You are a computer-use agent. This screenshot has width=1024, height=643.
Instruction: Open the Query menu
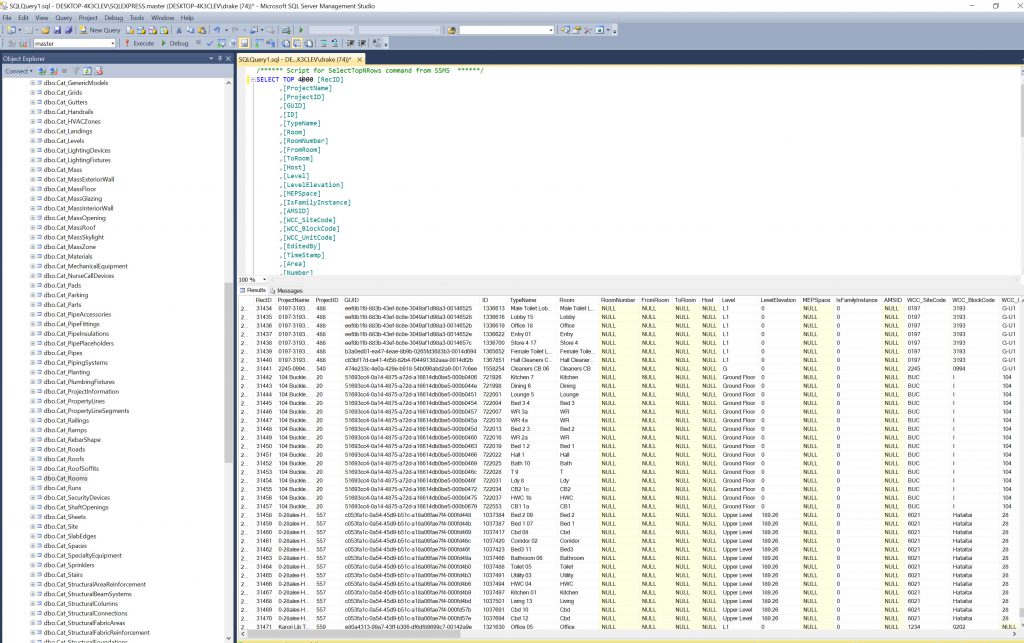pos(63,18)
